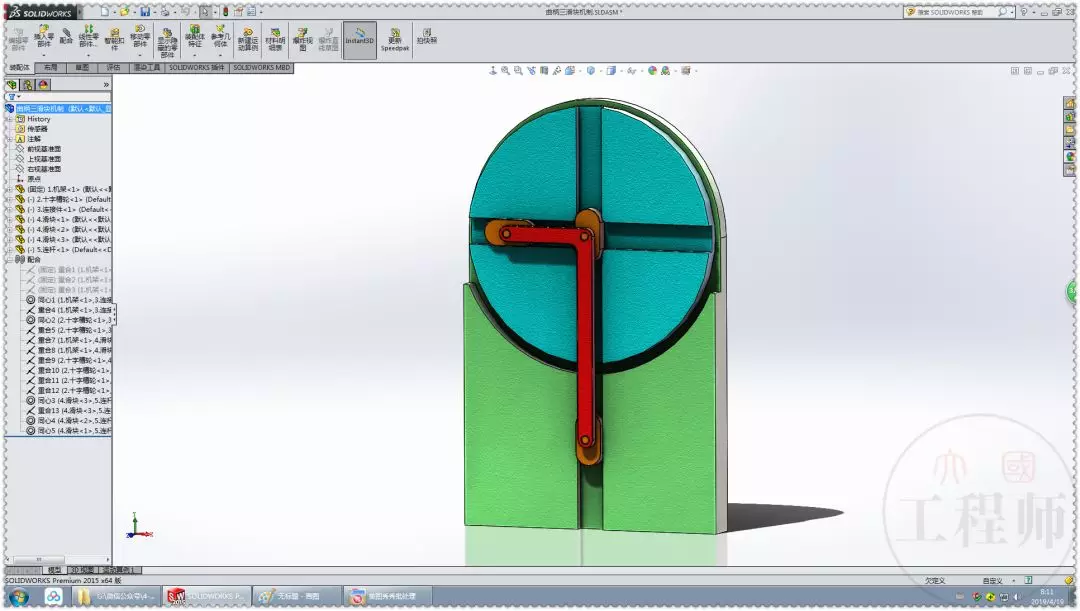Collapse the 配合 (Mates) folder

(x=9, y=260)
